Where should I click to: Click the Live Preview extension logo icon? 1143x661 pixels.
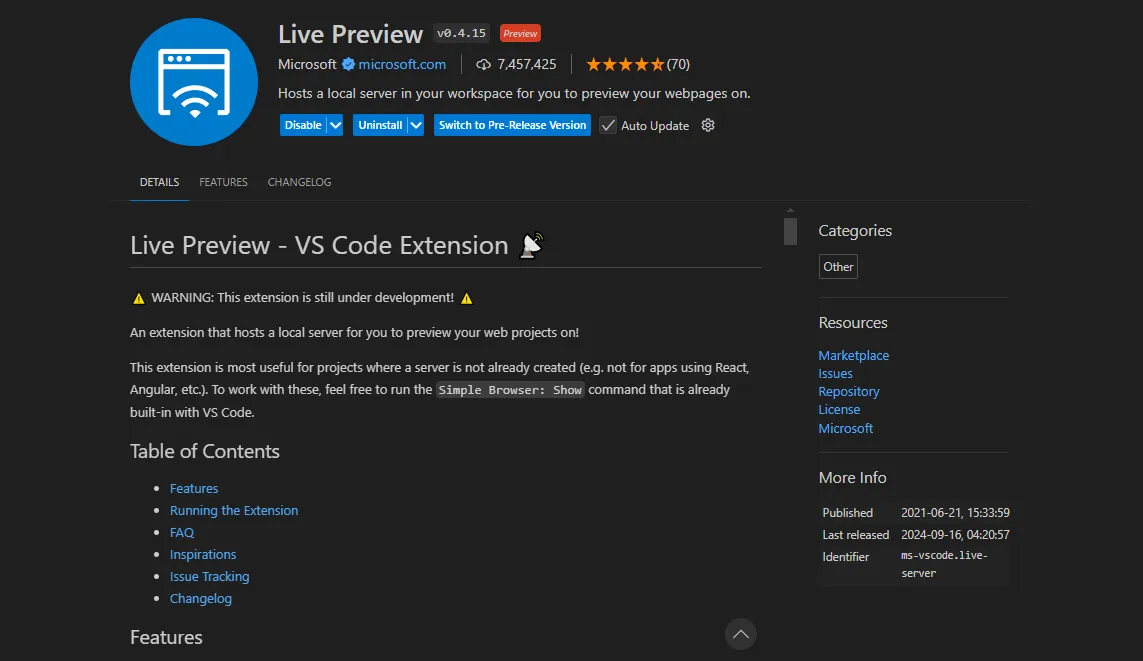tap(194, 82)
